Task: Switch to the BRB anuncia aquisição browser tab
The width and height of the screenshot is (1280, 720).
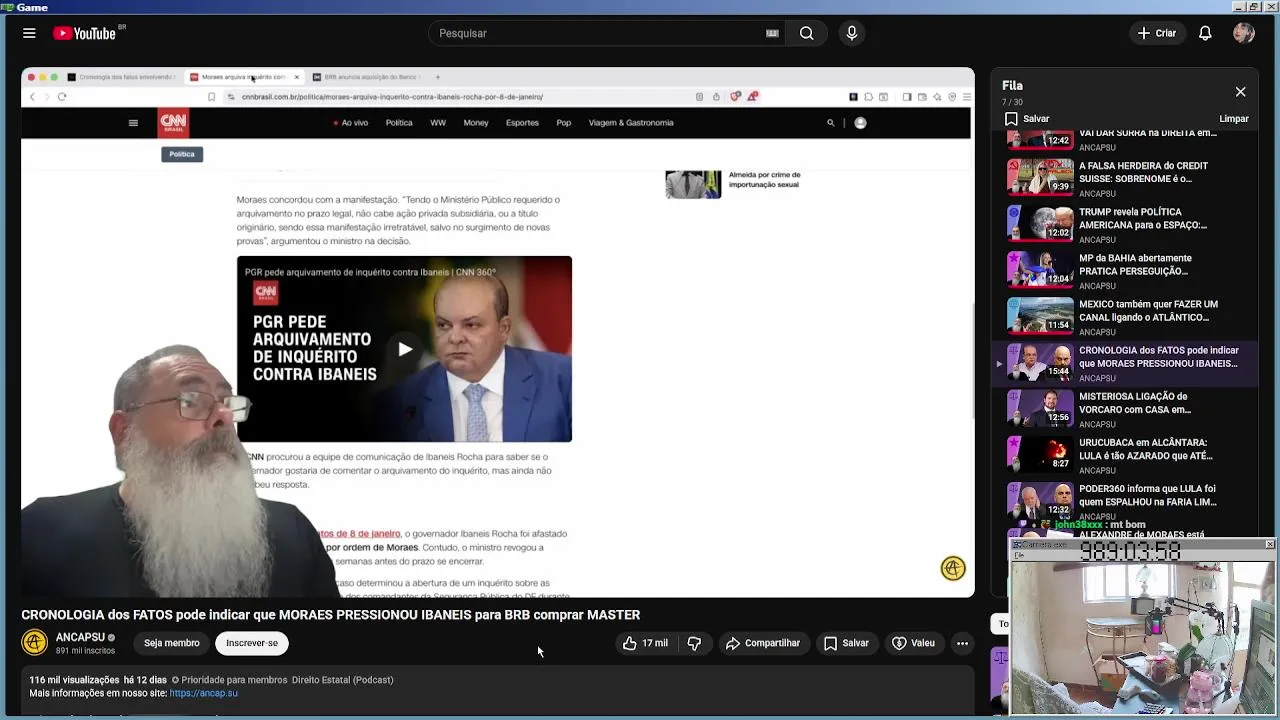Action: pyautogui.click(x=368, y=77)
